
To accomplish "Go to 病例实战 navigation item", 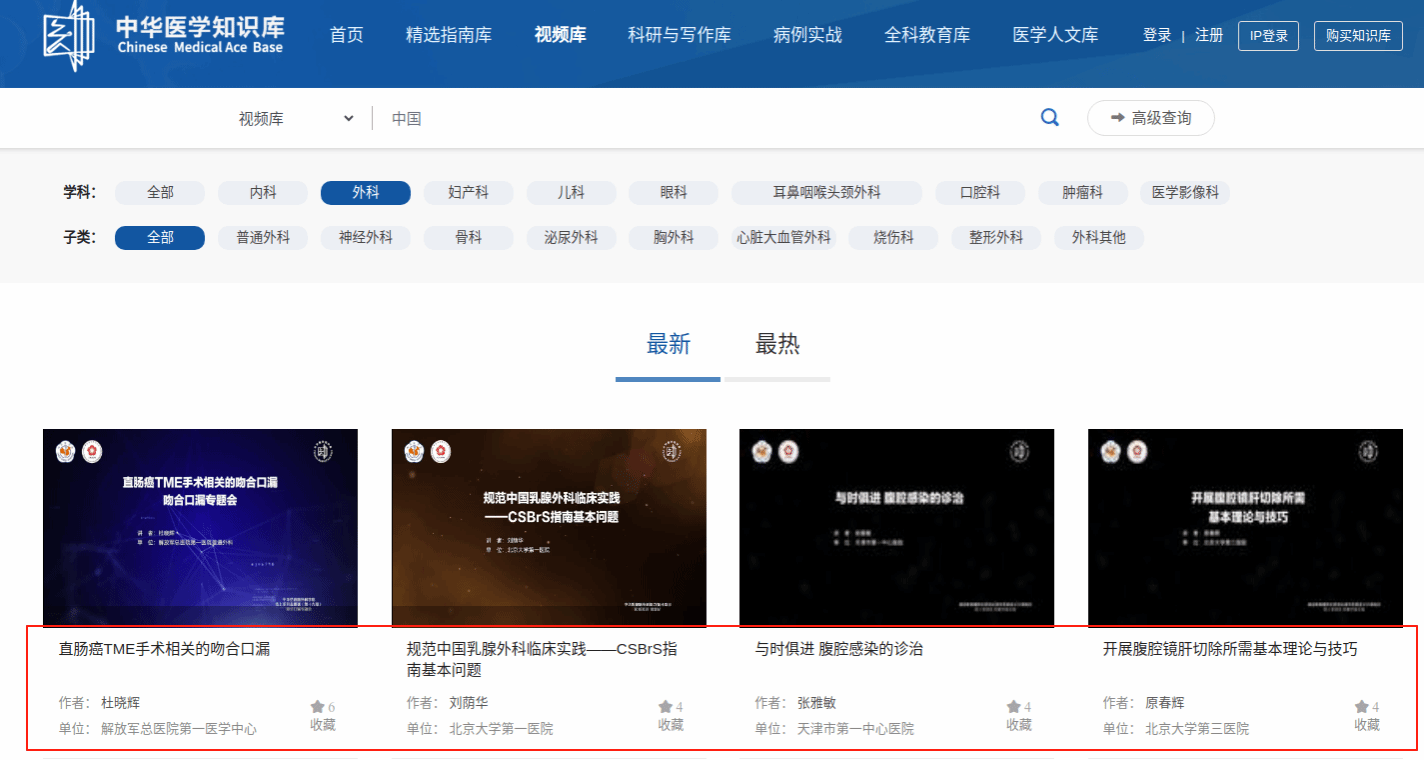I will coord(807,35).
